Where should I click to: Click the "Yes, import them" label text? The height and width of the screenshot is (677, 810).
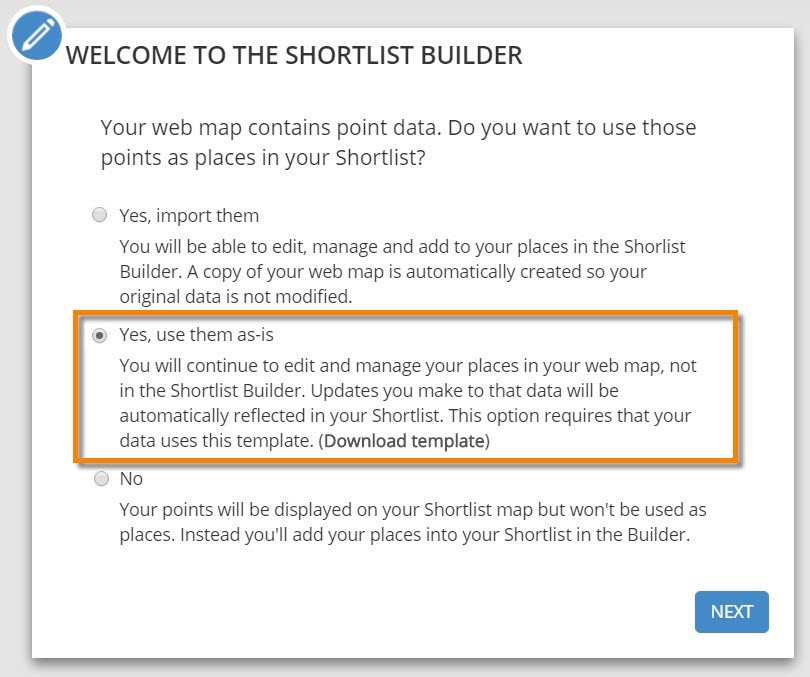[189, 216]
